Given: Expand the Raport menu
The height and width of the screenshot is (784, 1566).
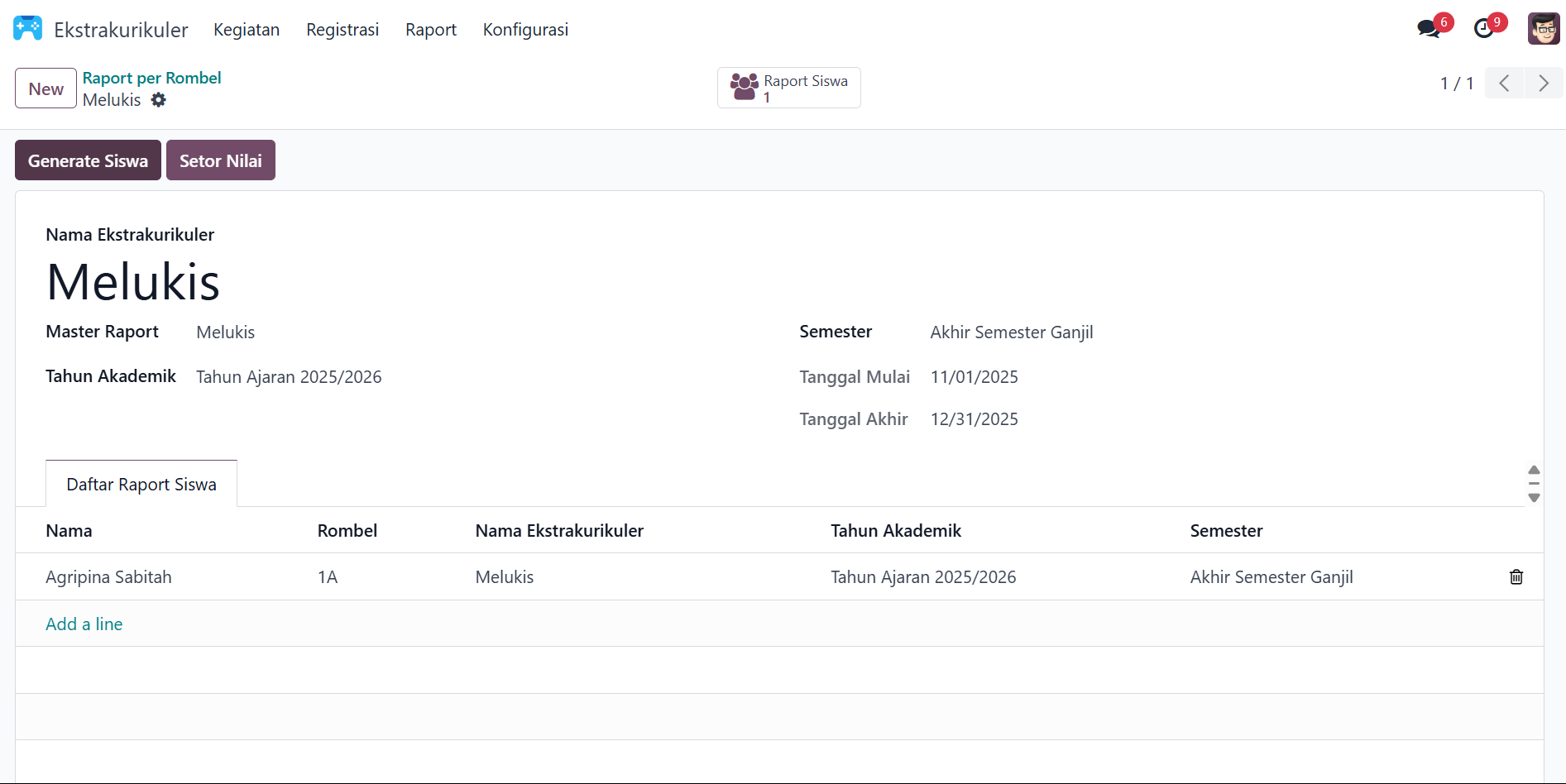Looking at the screenshot, I should pos(430,30).
